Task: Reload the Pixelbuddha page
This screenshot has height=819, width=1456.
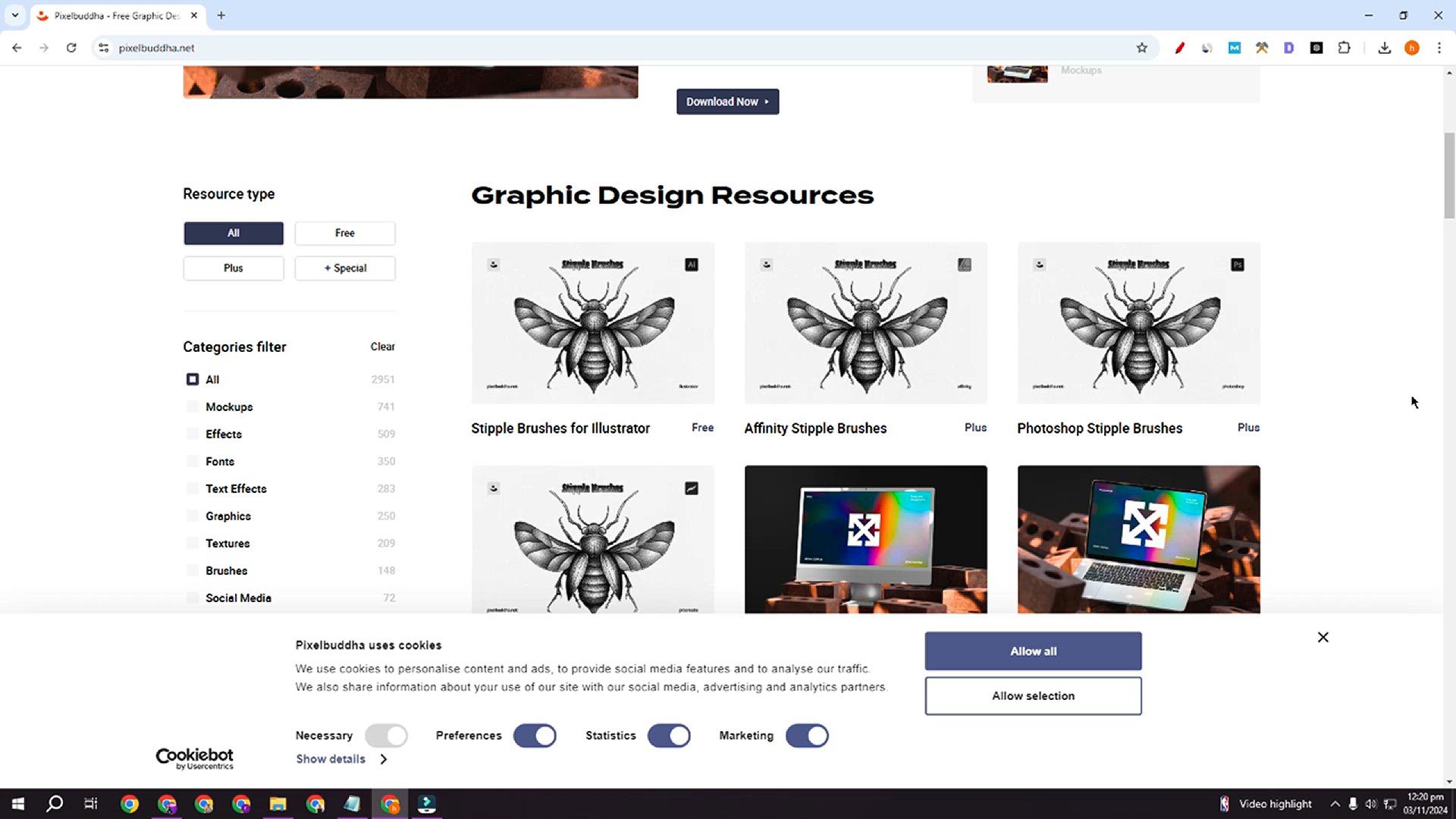Action: click(71, 48)
